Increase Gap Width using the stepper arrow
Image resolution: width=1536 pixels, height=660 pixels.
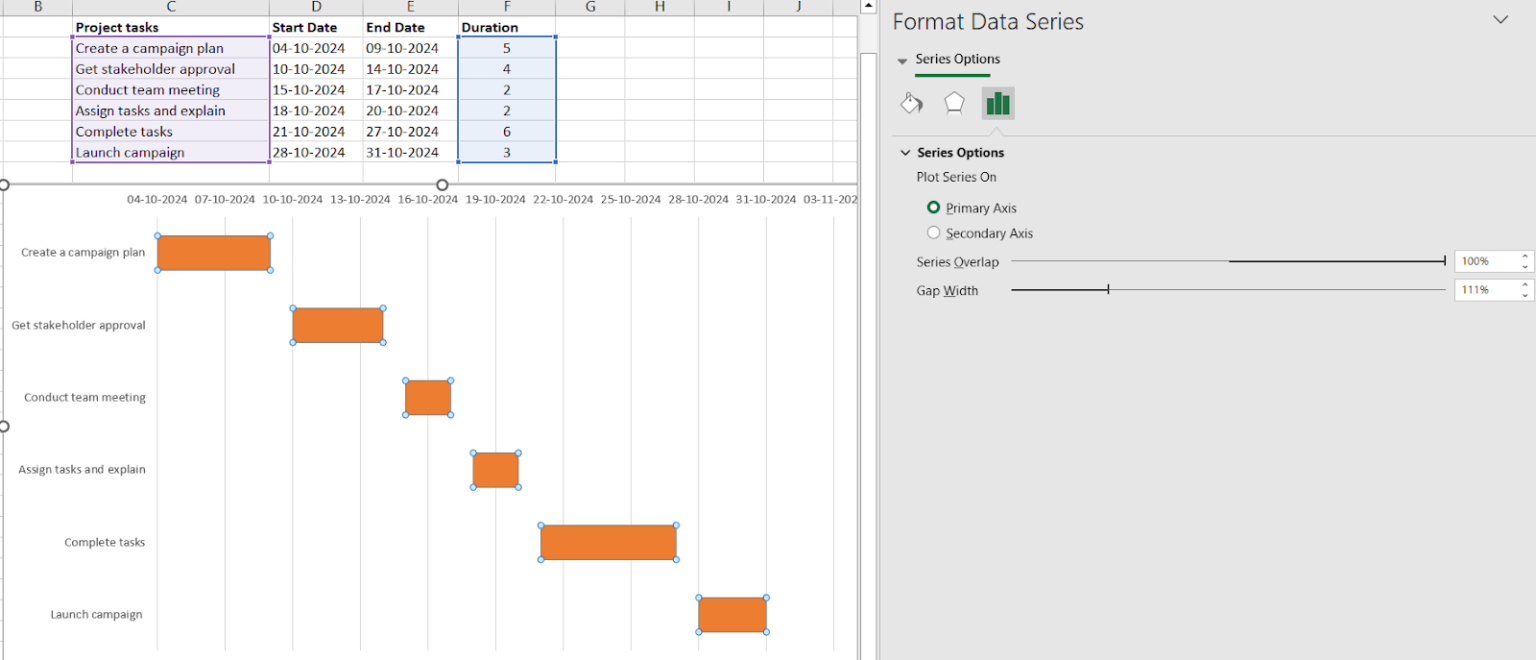1525,285
